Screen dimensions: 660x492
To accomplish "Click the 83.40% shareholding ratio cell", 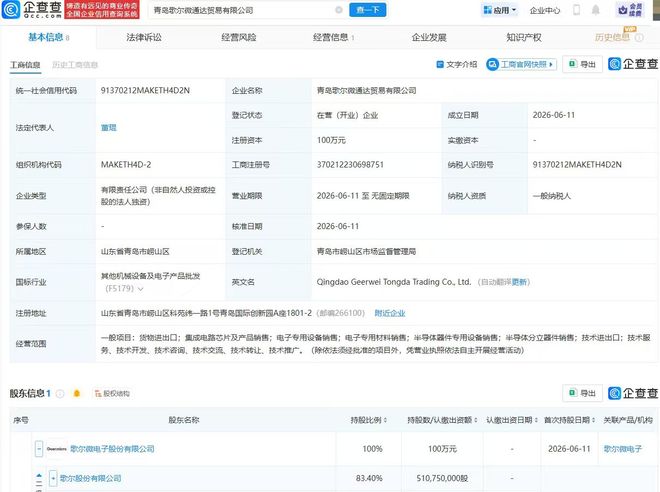I will 369,479.
